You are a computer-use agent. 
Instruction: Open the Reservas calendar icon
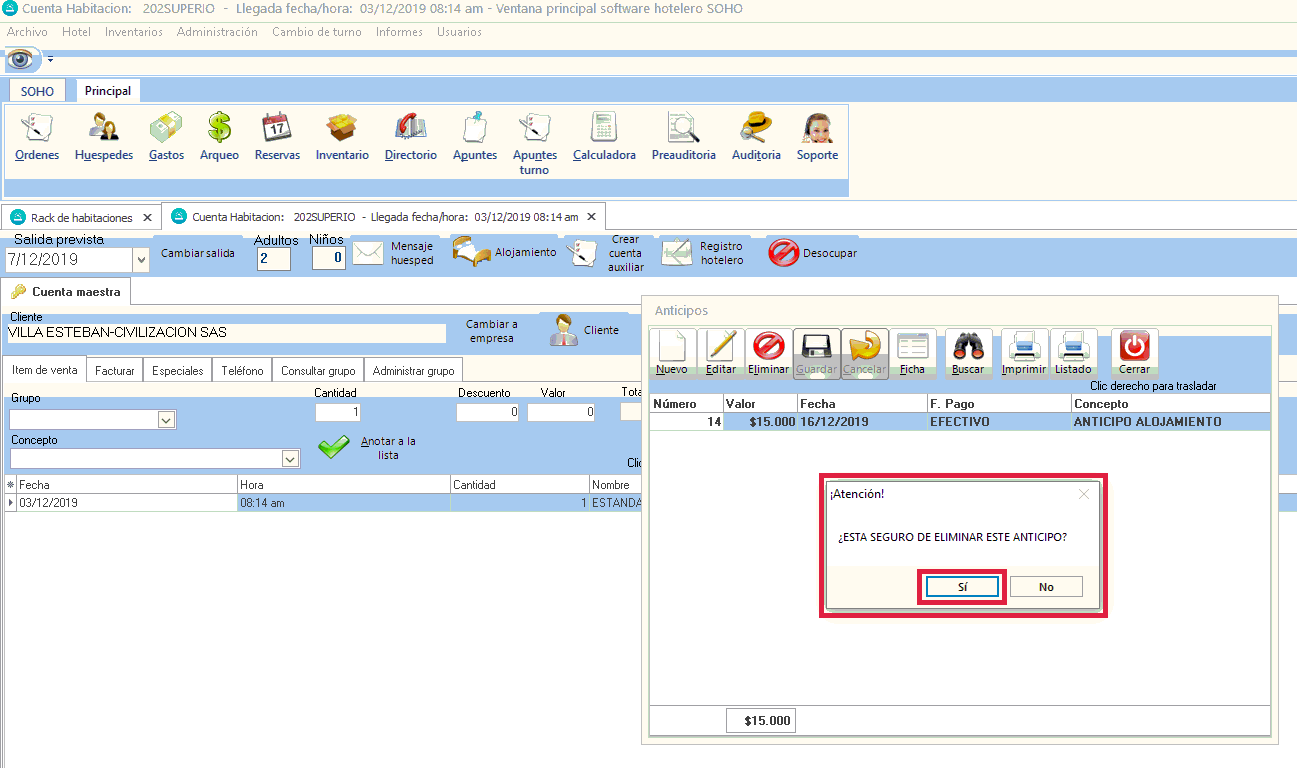click(x=277, y=128)
